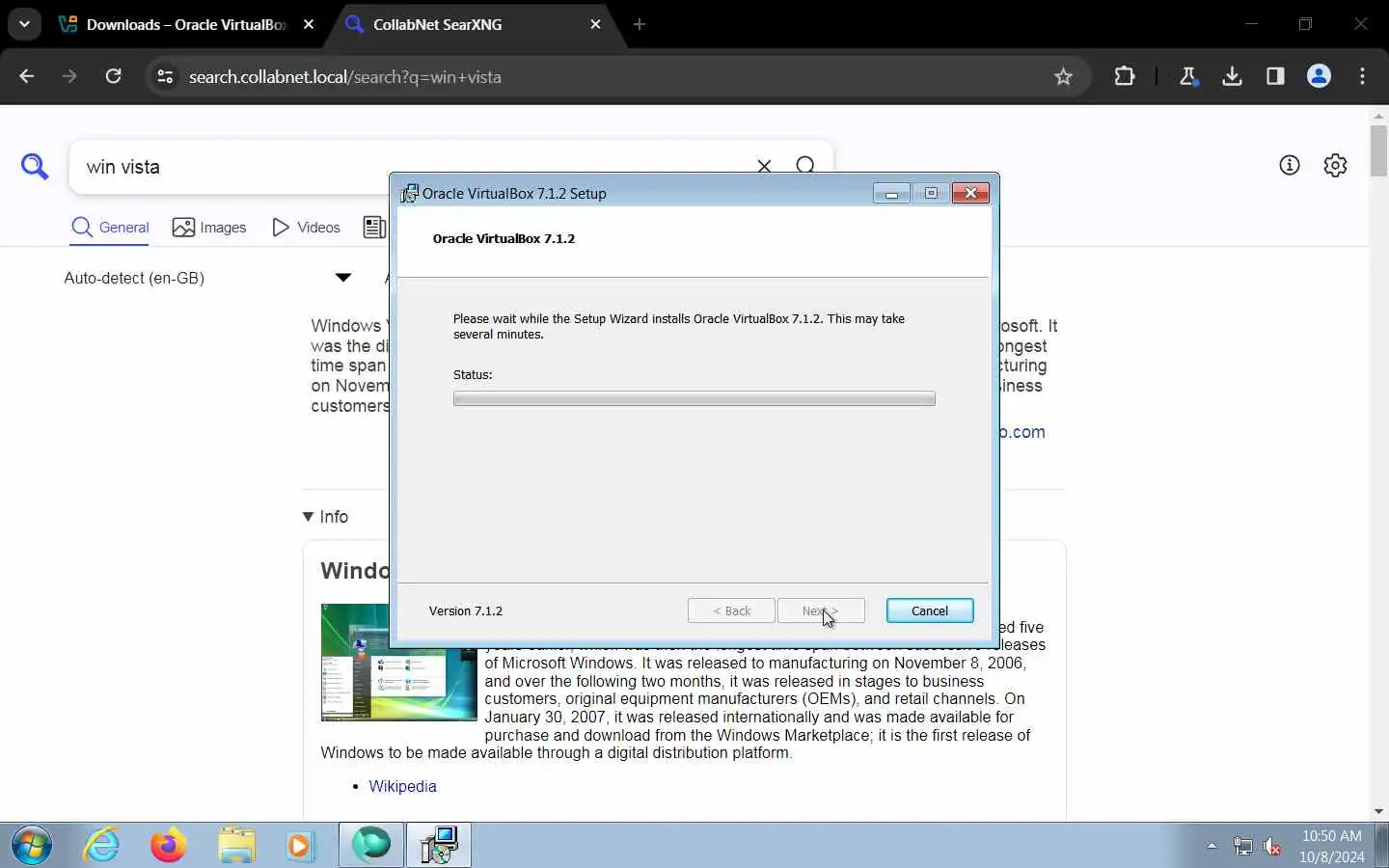This screenshot has height=868, width=1389.
Task: Open a new browser tab
Action: pyautogui.click(x=640, y=25)
